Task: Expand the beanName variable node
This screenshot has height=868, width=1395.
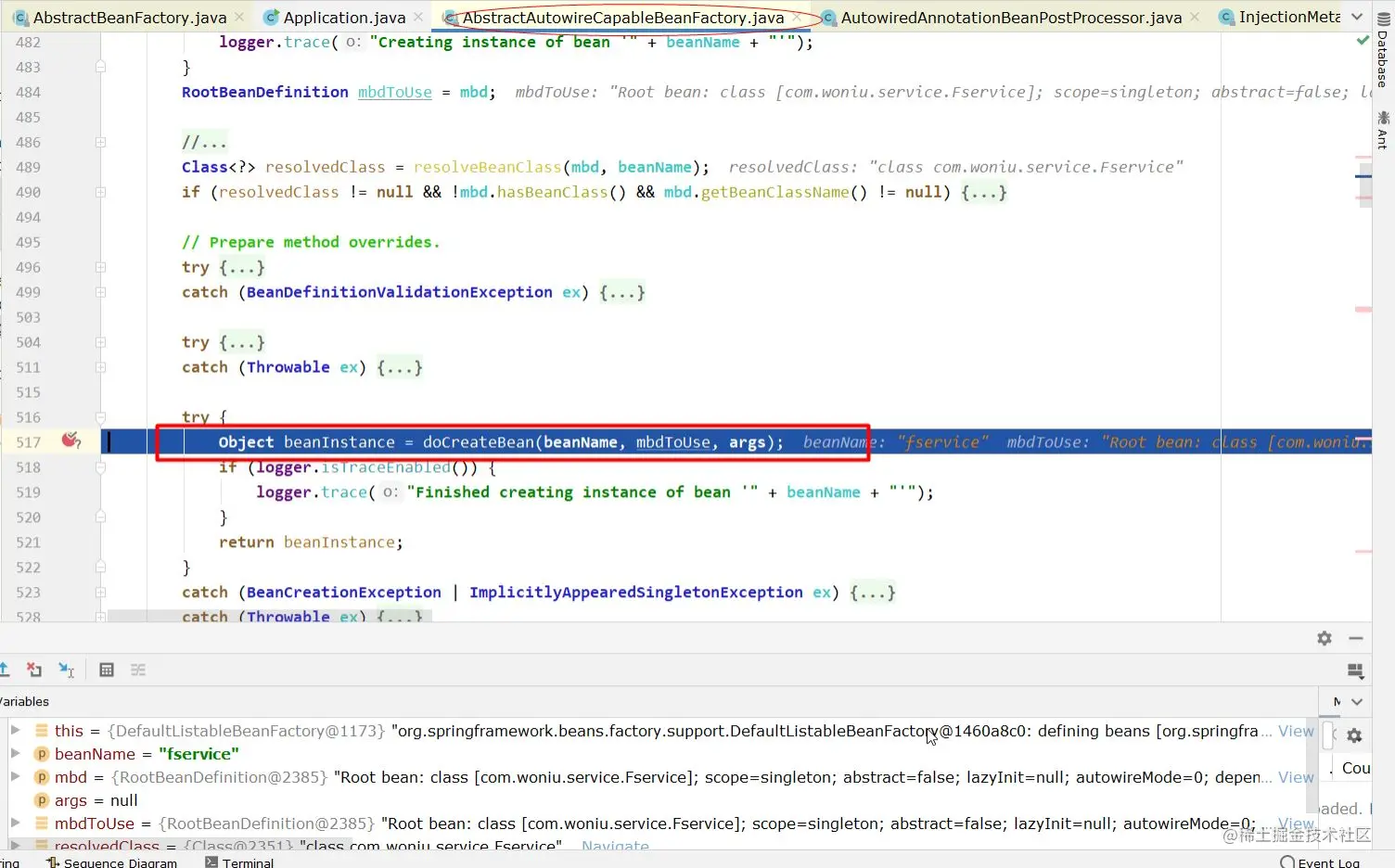Action: pyautogui.click(x=16, y=753)
